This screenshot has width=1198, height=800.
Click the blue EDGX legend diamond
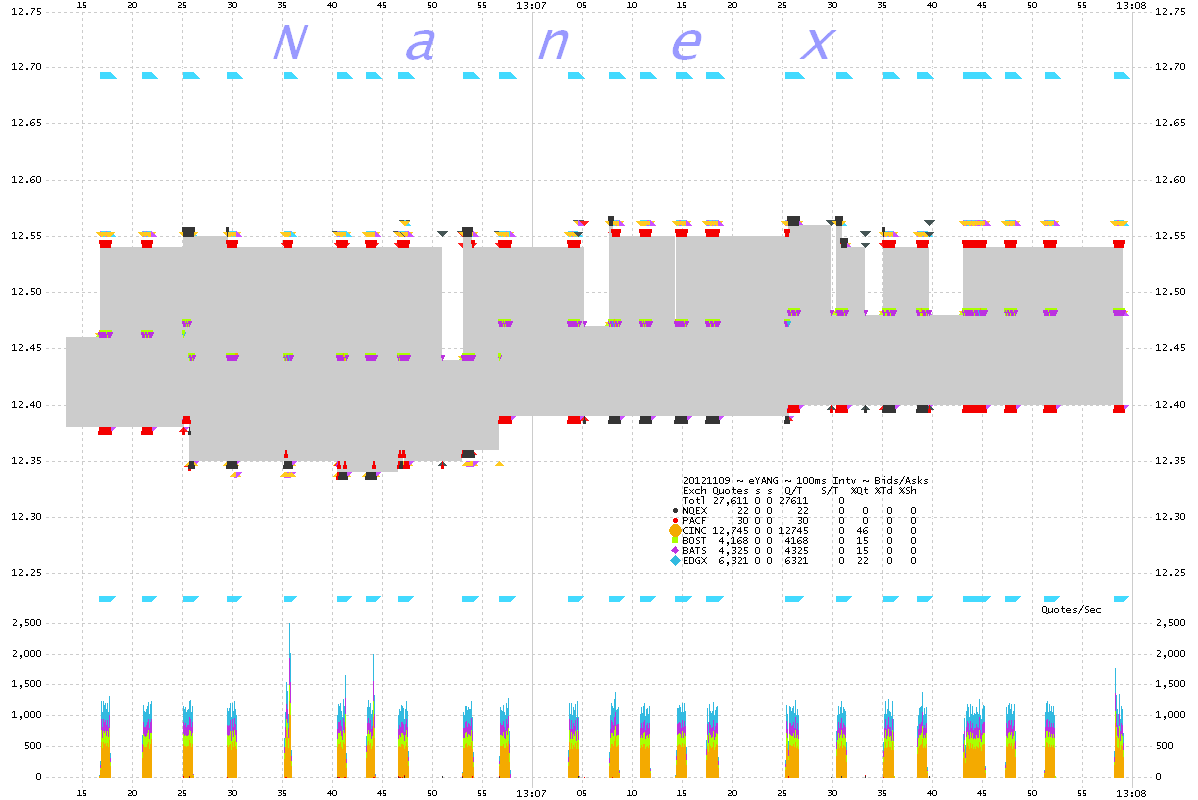(x=675, y=560)
